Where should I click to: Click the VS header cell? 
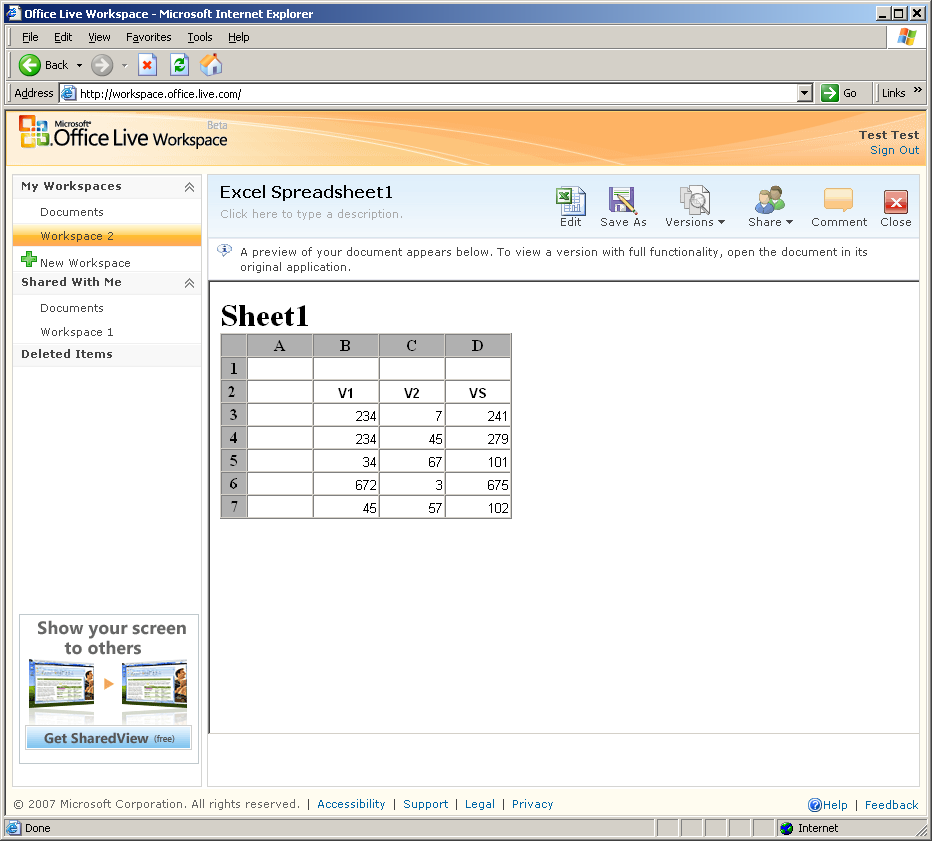(478, 392)
